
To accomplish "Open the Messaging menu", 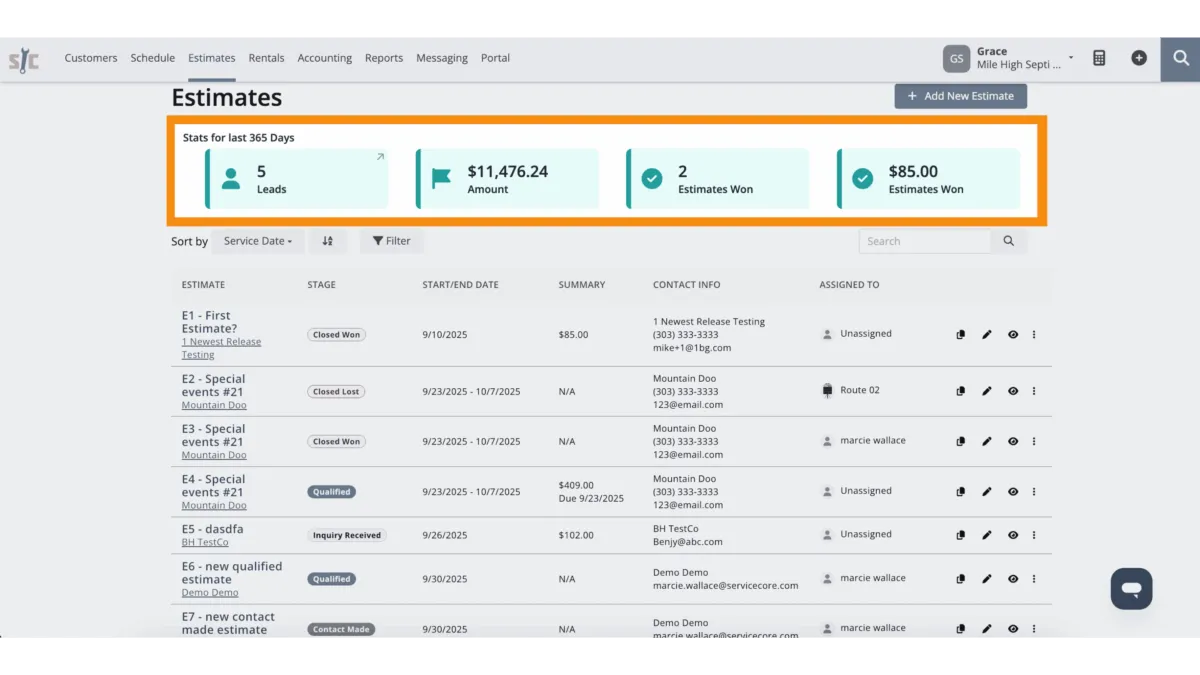I will 442,58.
